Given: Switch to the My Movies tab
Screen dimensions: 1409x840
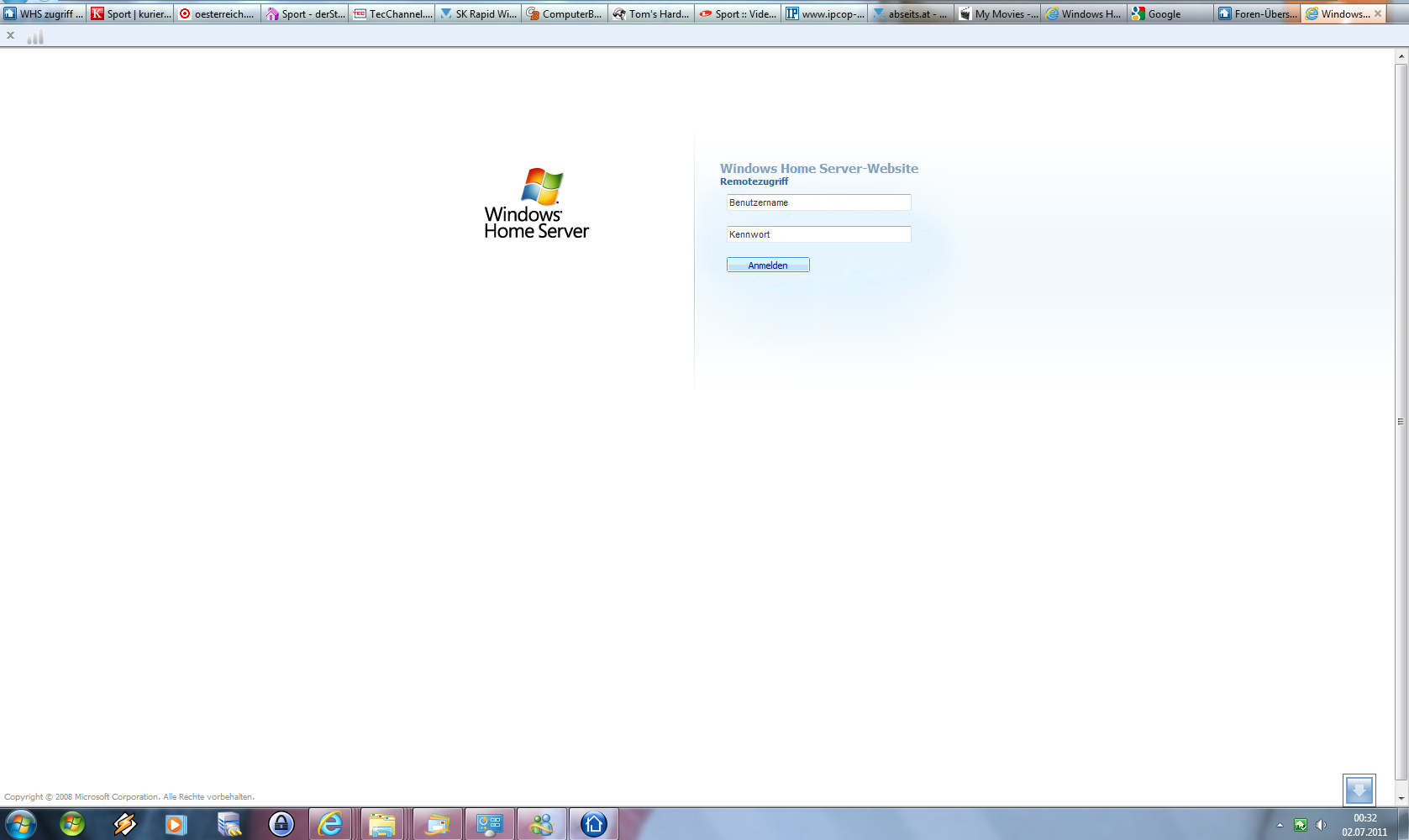Looking at the screenshot, I should 998,13.
